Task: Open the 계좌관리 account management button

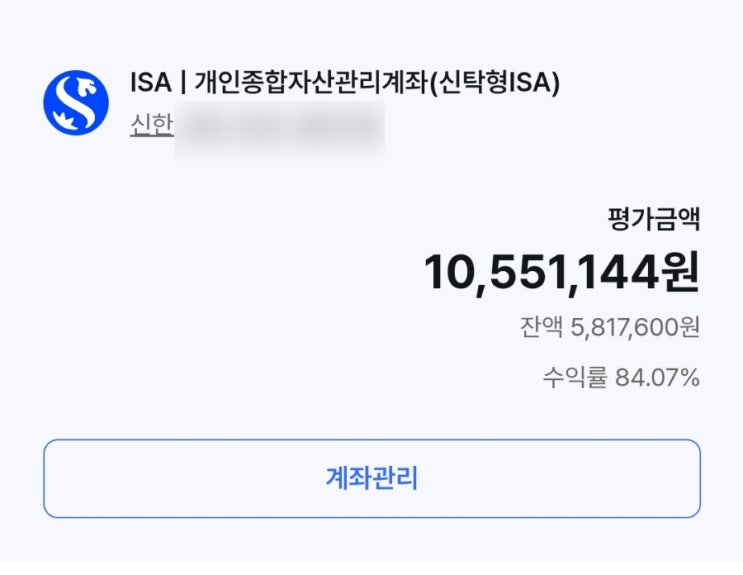Action: click(x=371, y=478)
